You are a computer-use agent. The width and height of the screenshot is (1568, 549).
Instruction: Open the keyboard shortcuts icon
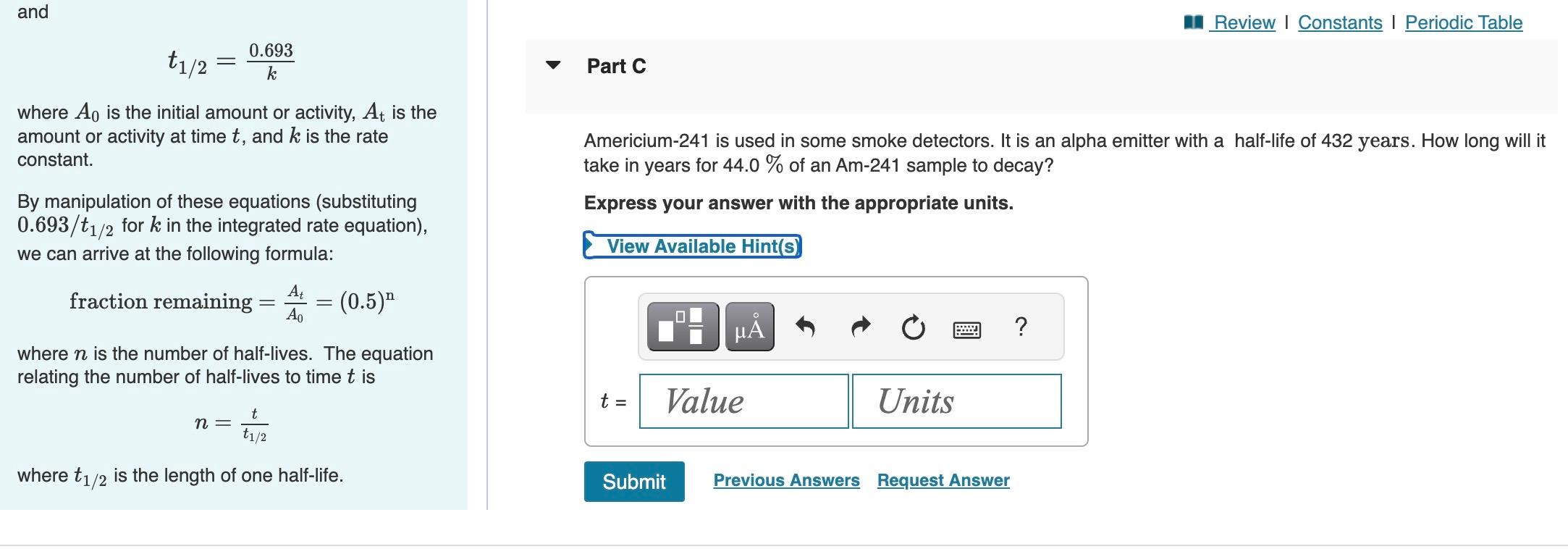click(968, 327)
